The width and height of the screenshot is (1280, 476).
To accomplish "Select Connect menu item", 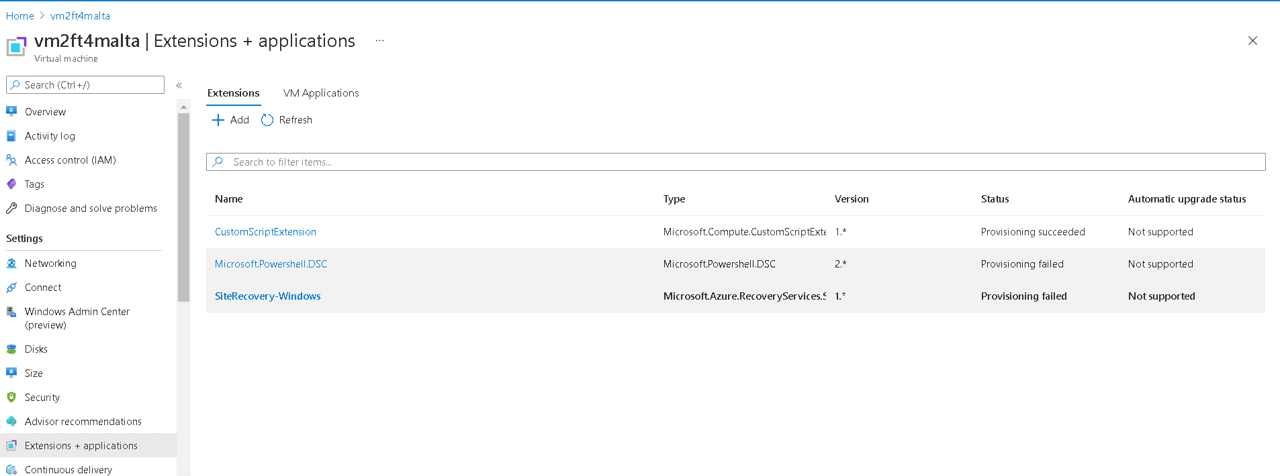I will tap(43, 287).
